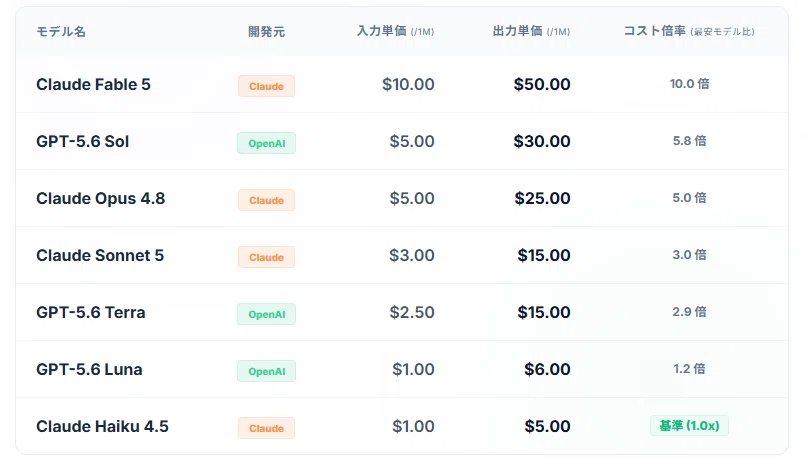Click the 5.8 倍 cost ratio value
Viewport: 806px width, 458px height.
689,141
